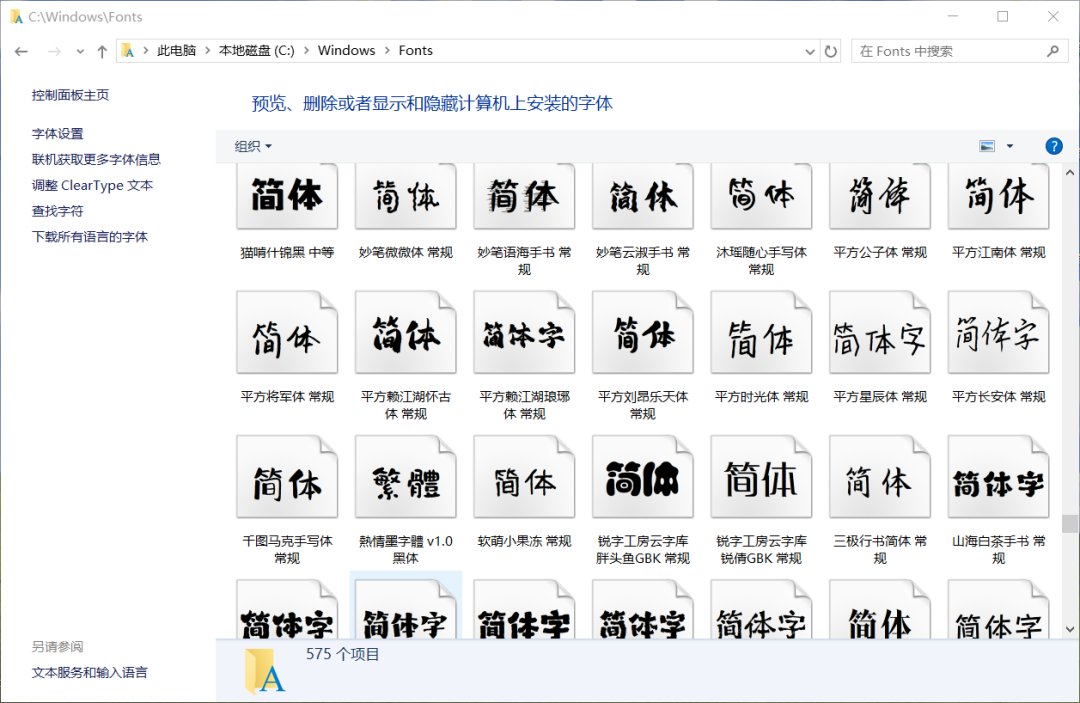Click the refresh address bar icon

coord(831,51)
